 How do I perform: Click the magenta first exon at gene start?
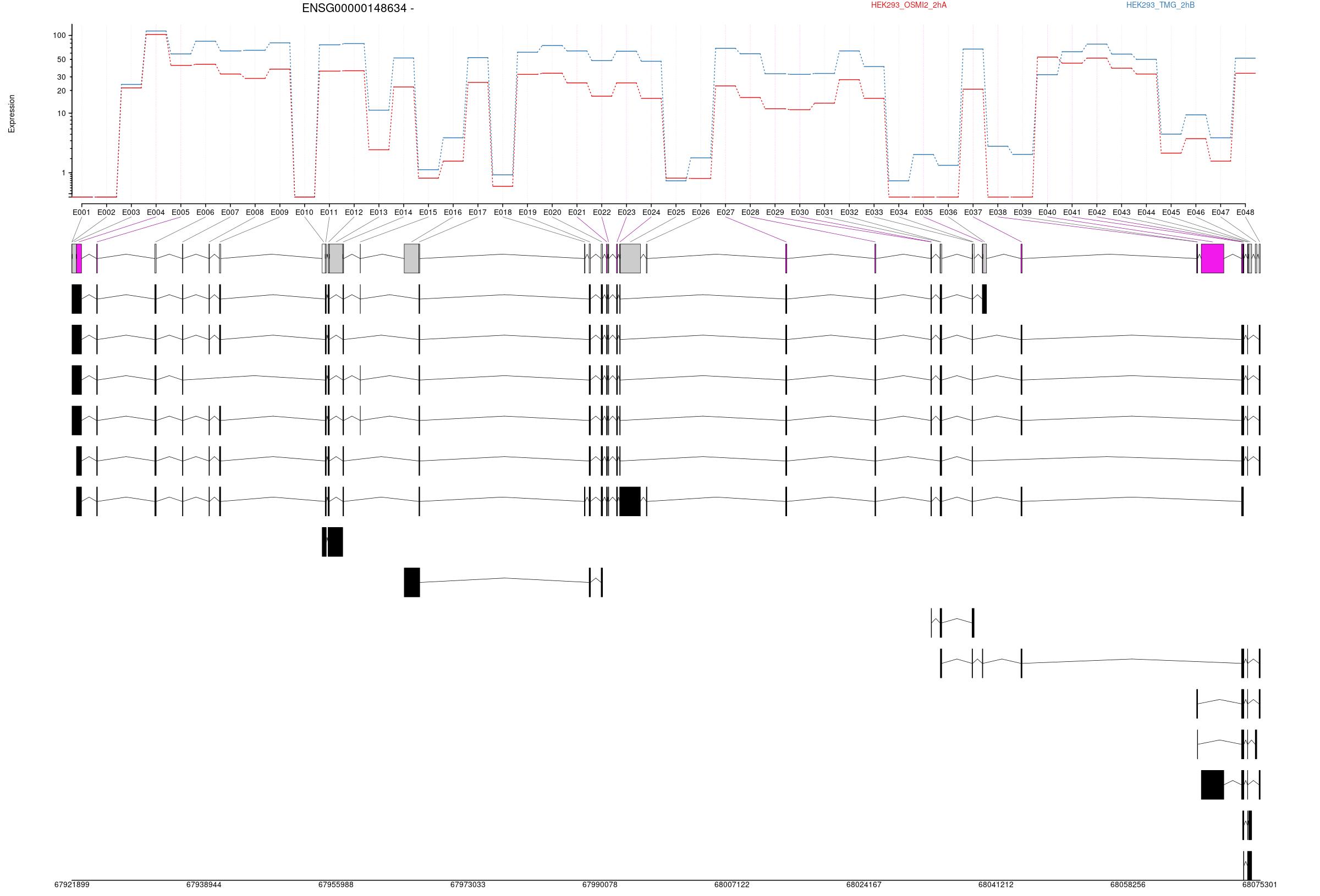tap(79, 258)
